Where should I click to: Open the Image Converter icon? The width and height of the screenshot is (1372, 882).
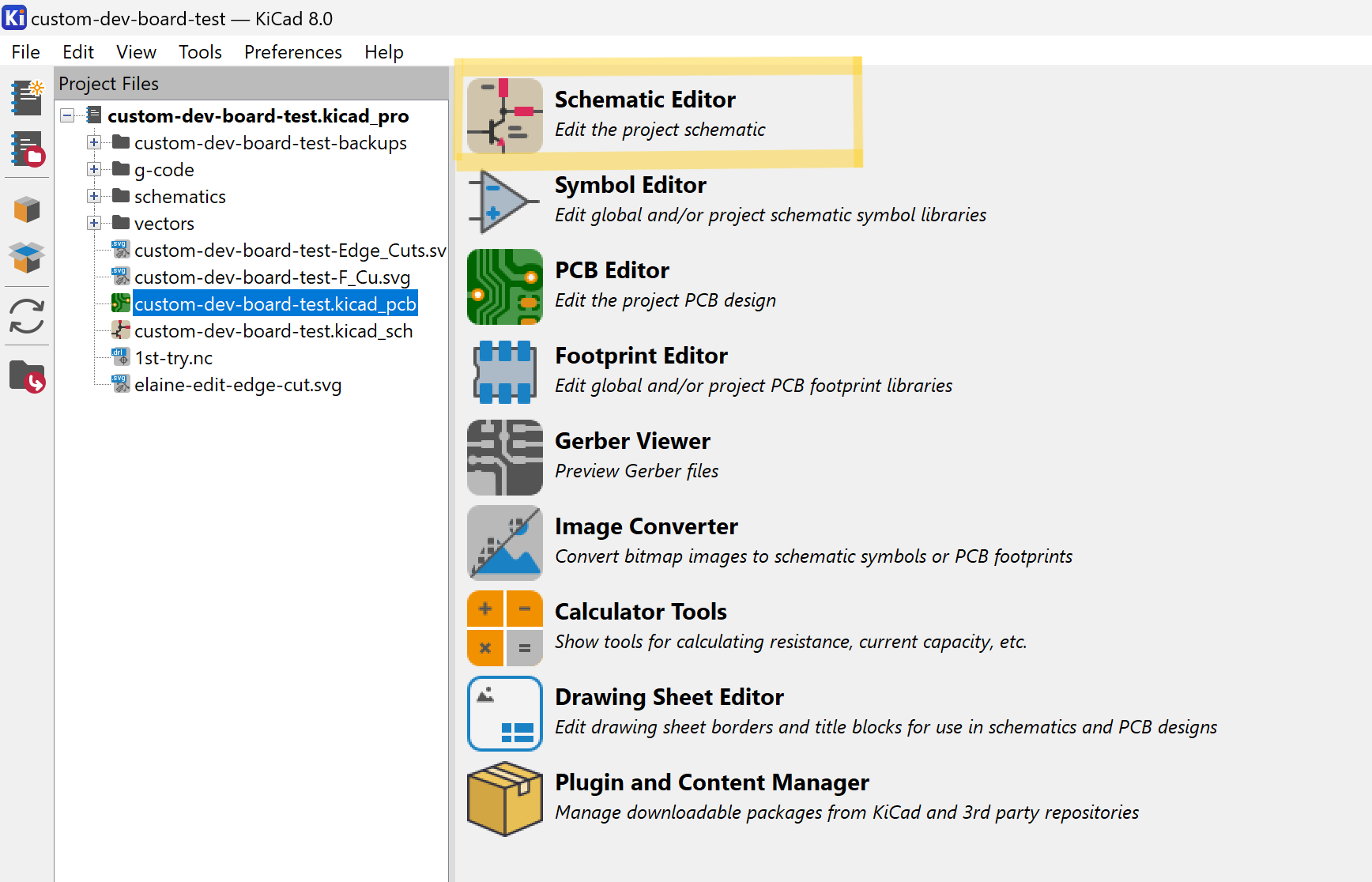(504, 542)
